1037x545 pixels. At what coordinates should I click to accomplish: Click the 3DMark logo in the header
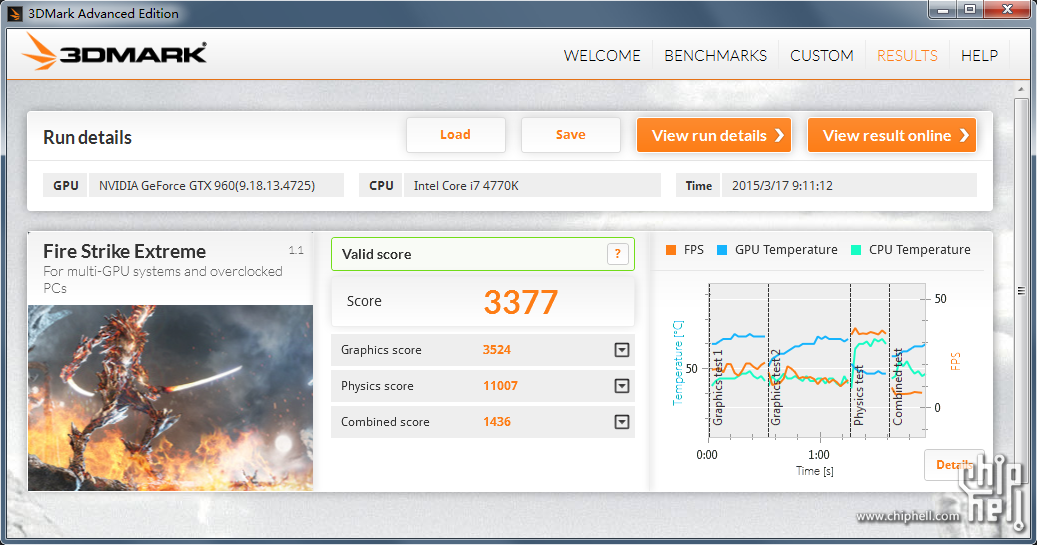coord(114,52)
